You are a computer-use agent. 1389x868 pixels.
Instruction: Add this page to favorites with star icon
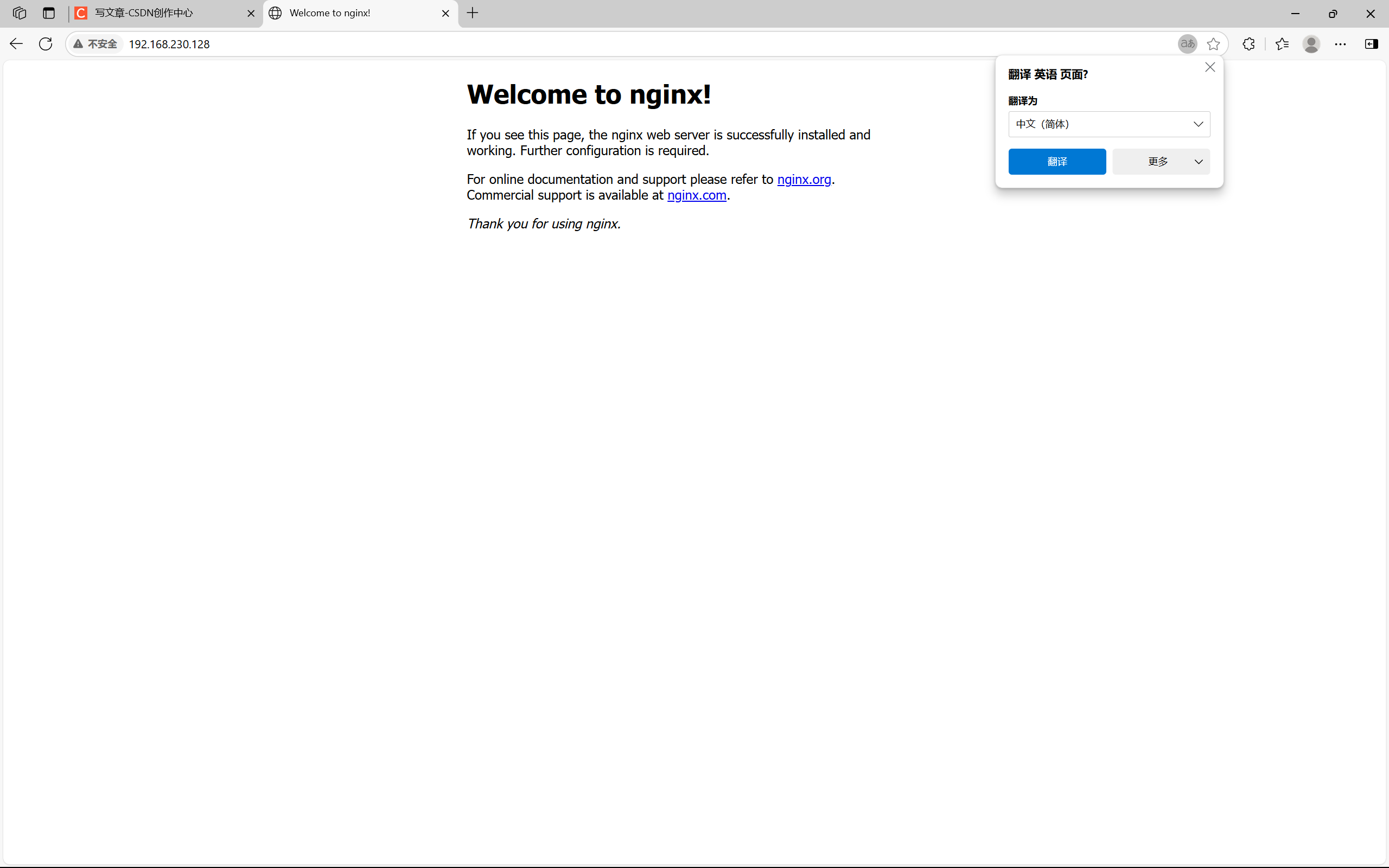(1214, 43)
